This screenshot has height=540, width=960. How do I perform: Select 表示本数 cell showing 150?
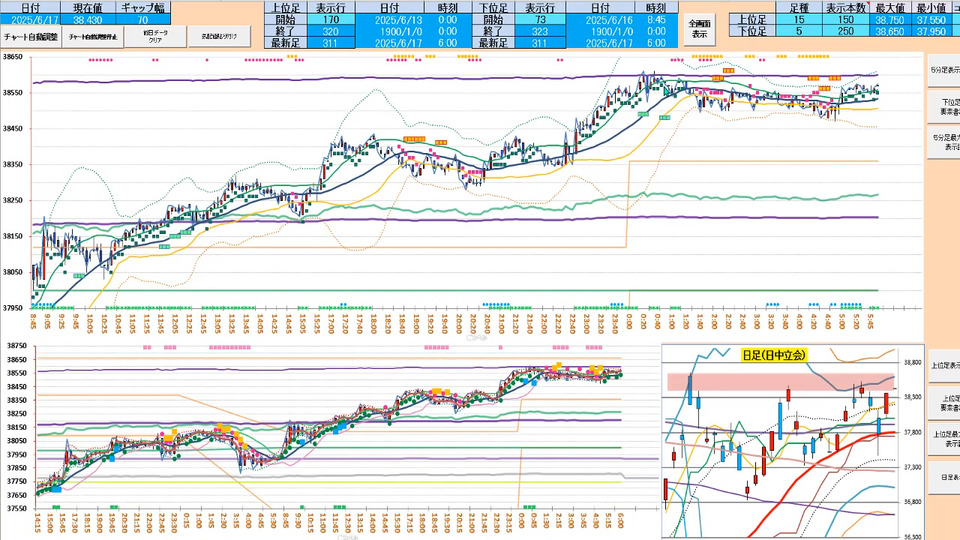[x=846, y=20]
